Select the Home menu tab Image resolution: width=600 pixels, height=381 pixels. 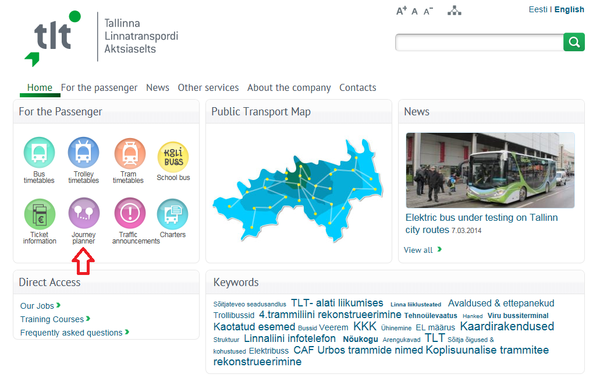click(x=39, y=88)
